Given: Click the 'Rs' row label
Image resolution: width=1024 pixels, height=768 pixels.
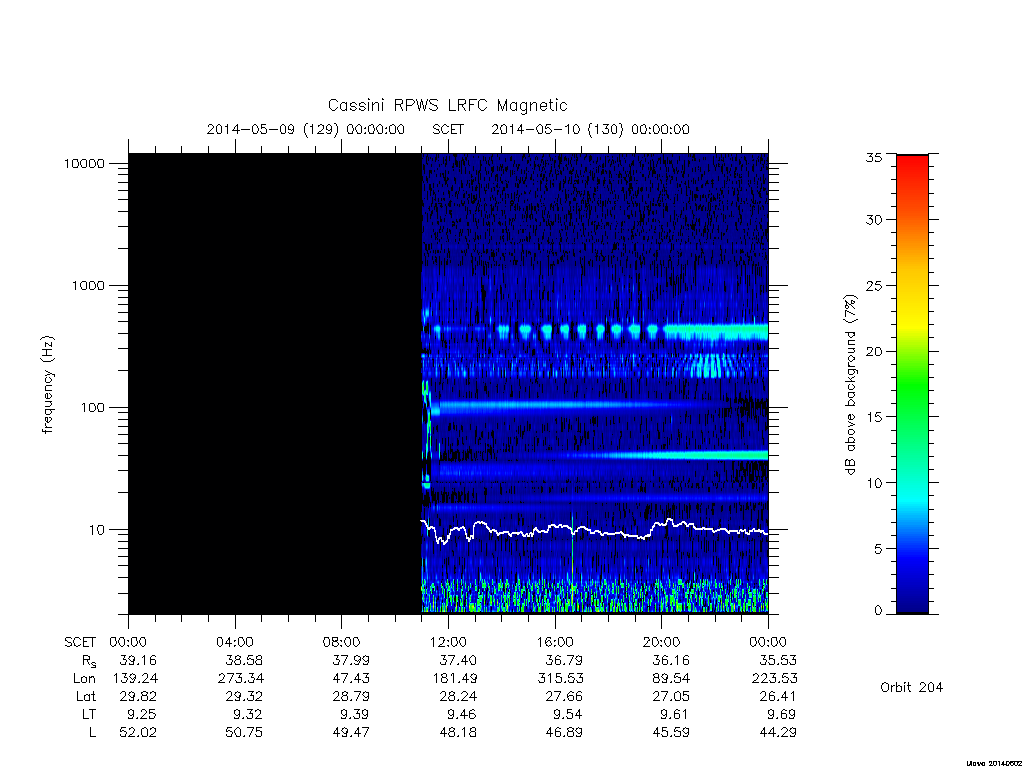Looking at the screenshot, I should [88, 661].
